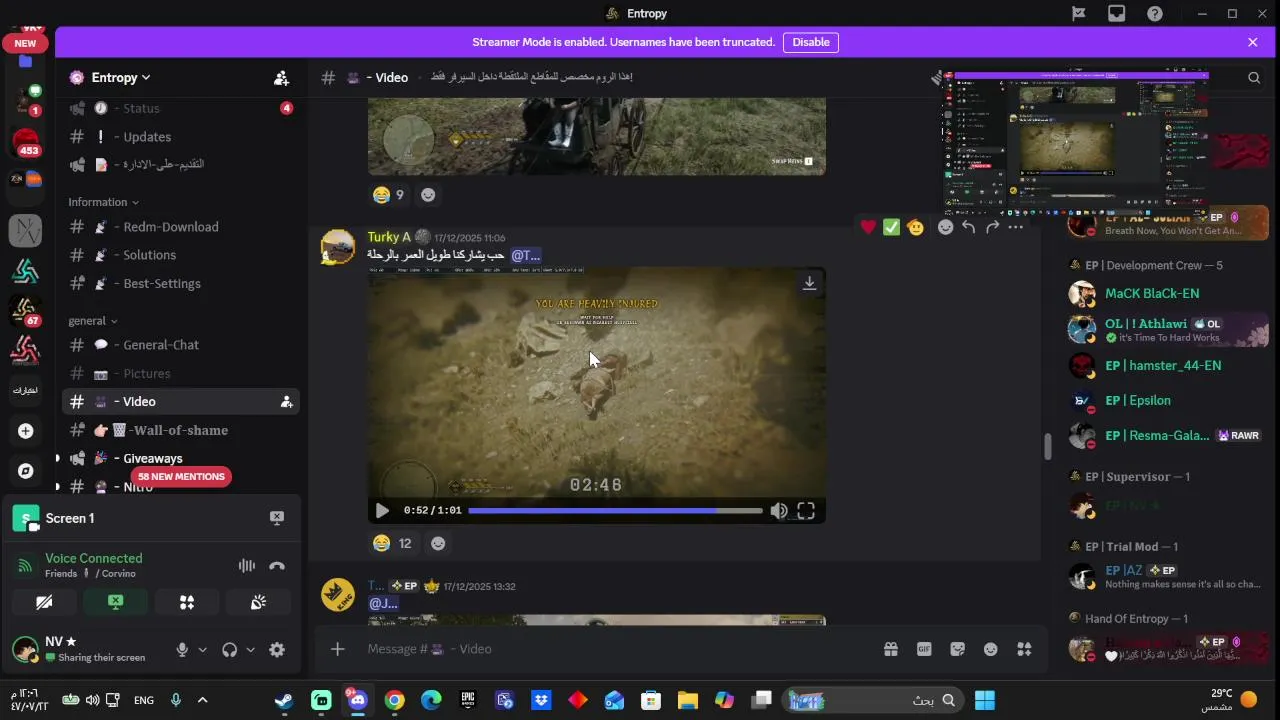The height and width of the screenshot is (720, 1280).
Task: Collapse the general category
Action: (x=92, y=321)
